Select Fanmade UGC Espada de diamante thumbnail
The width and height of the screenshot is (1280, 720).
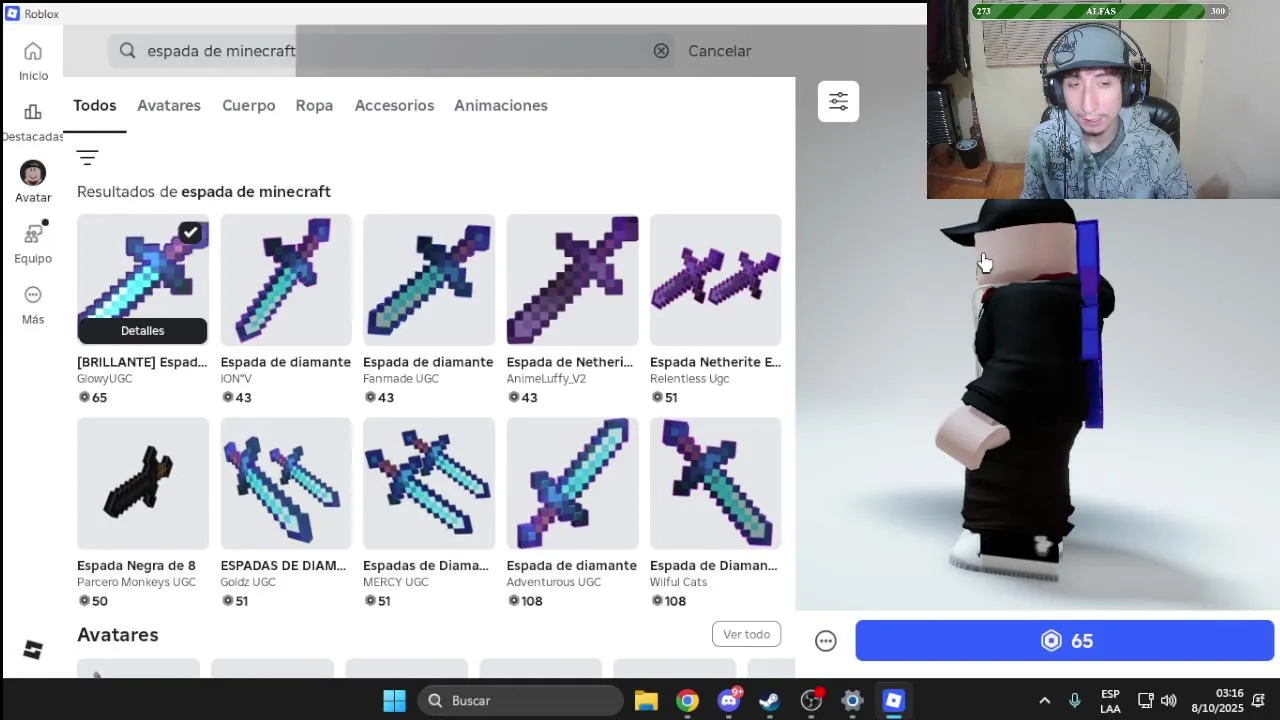tap(429, 280)
